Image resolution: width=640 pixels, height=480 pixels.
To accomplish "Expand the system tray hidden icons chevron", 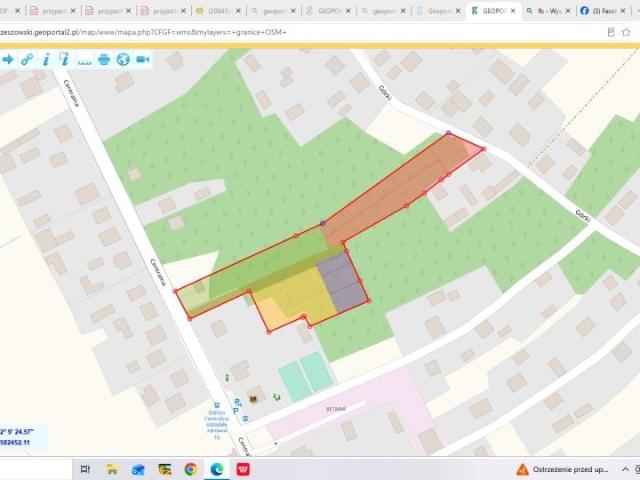I will click(x=625, y=469).
